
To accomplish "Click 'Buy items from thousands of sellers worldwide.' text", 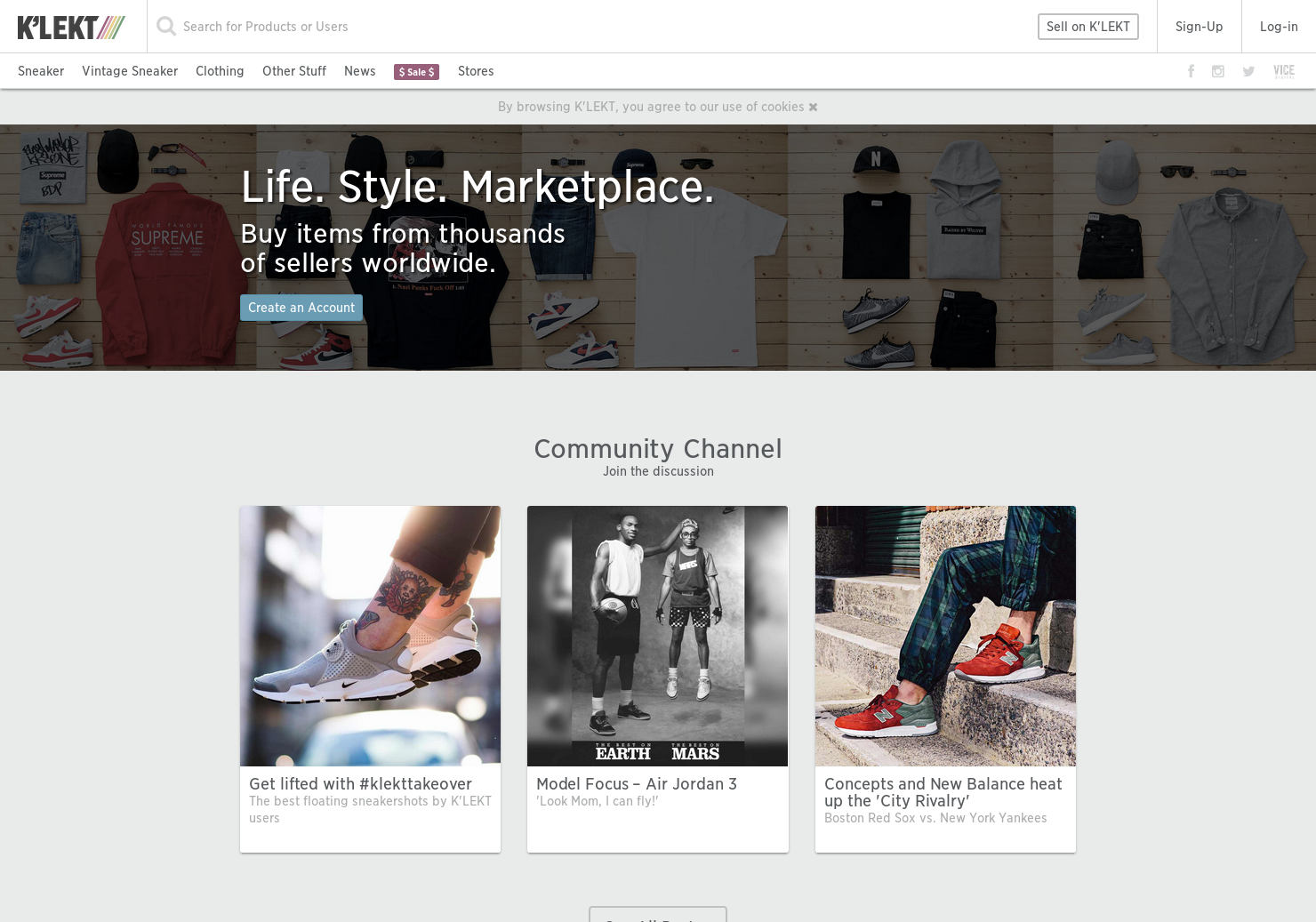I will click(403, 248).
